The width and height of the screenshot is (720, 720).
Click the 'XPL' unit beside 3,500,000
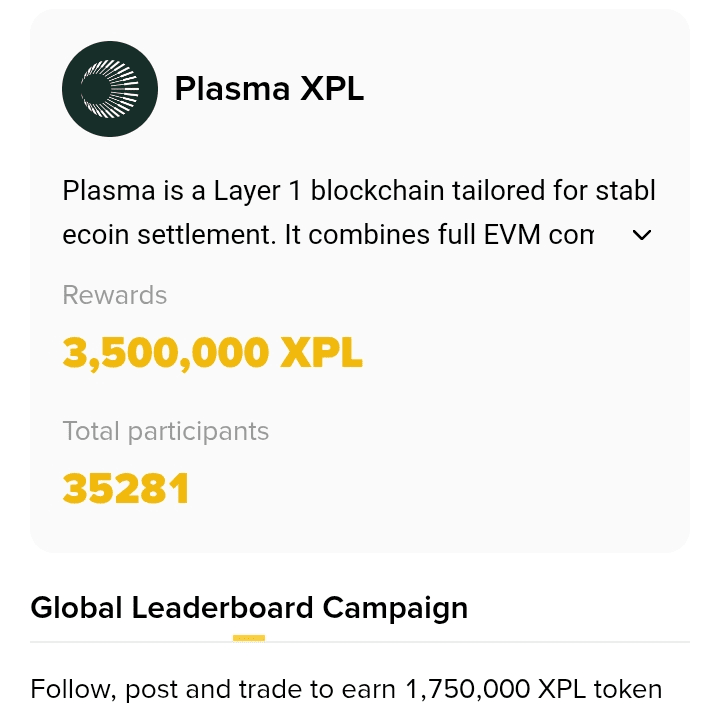(x=321, y=353)
